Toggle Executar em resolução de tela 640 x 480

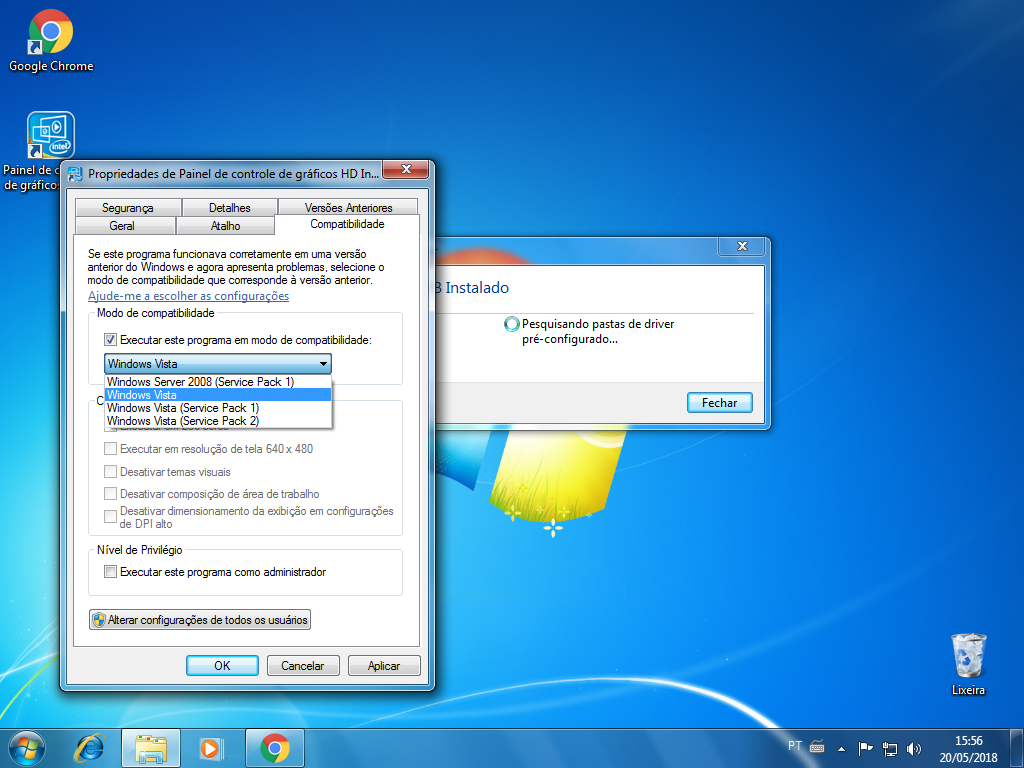pyautogui.click(x=110, y=449)
